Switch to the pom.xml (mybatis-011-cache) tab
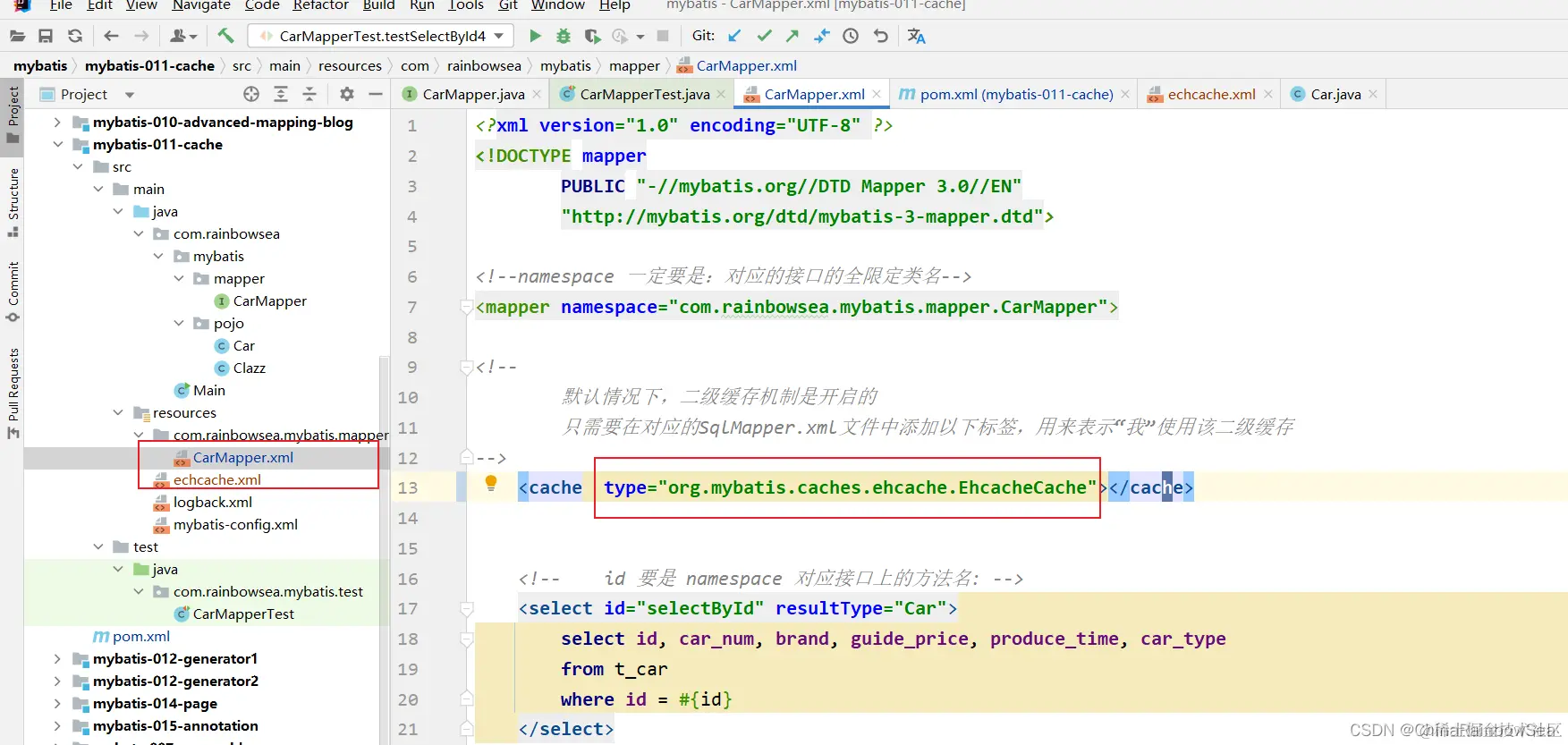The height and width of the screenshot is (745, 1568). 1016,94
